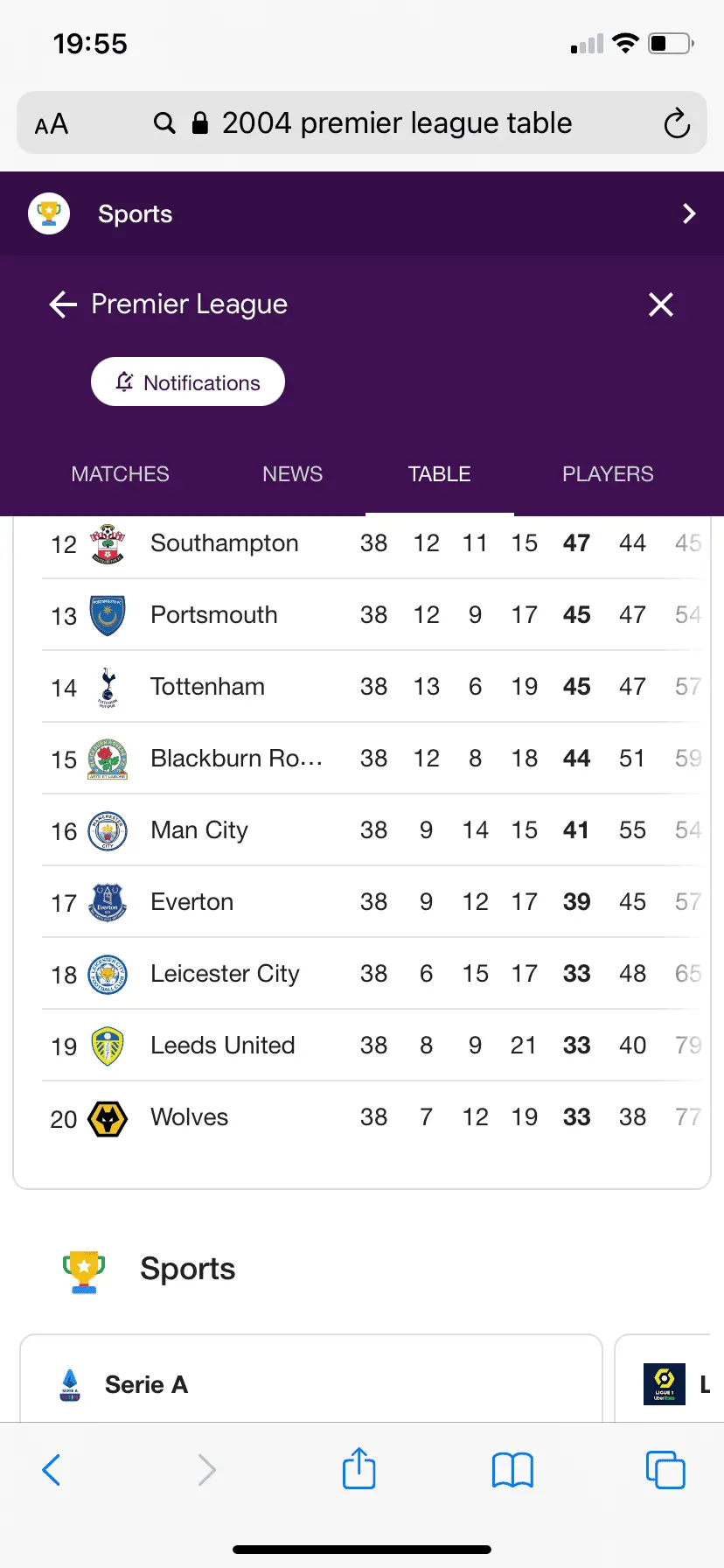Viewport: 724px width, 1568px height.
Task: Tap the Safari share icon
Action: tap(359, 1468)
